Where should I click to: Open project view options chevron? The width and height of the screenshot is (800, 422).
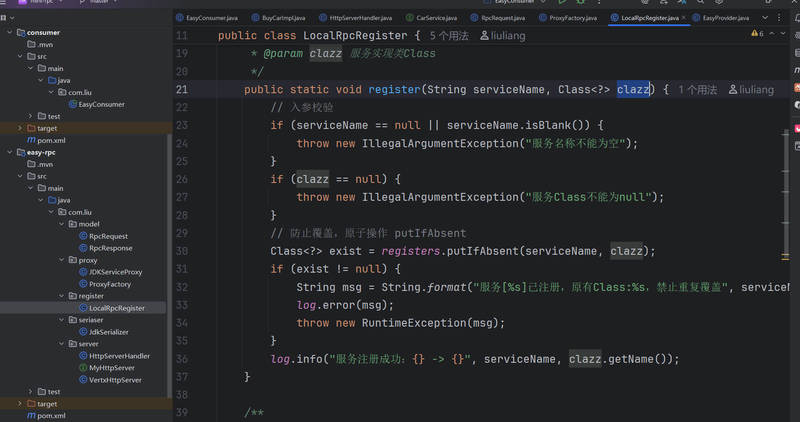click(x=12, y=18)
